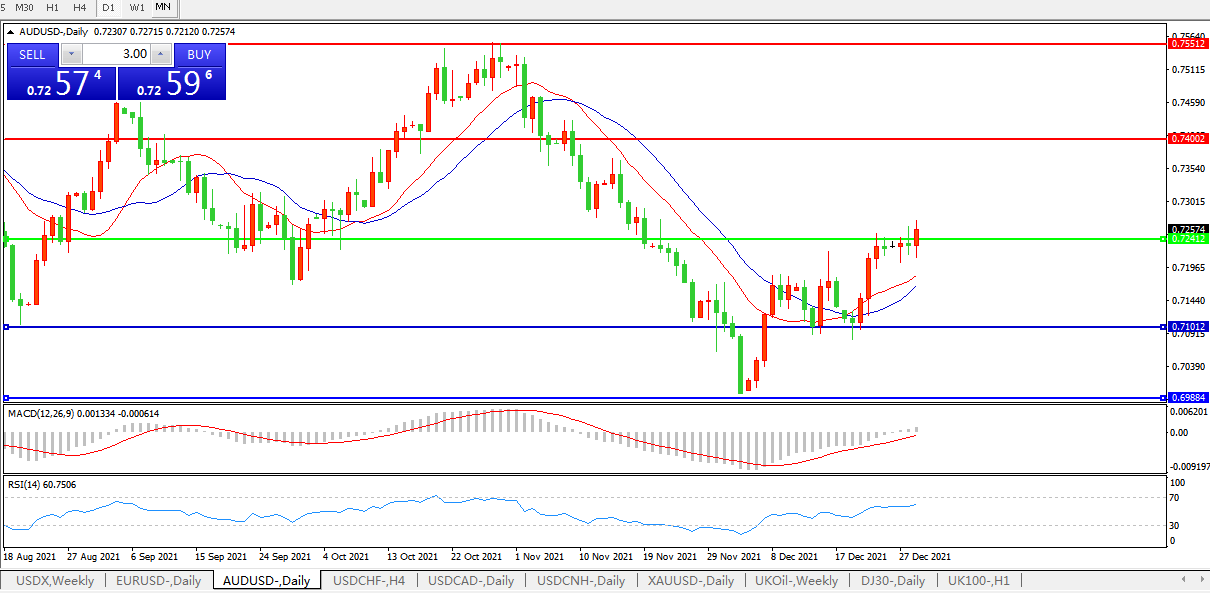Decrease lot volume with the down arrow
1210x593 pixels.
point(72,54)
